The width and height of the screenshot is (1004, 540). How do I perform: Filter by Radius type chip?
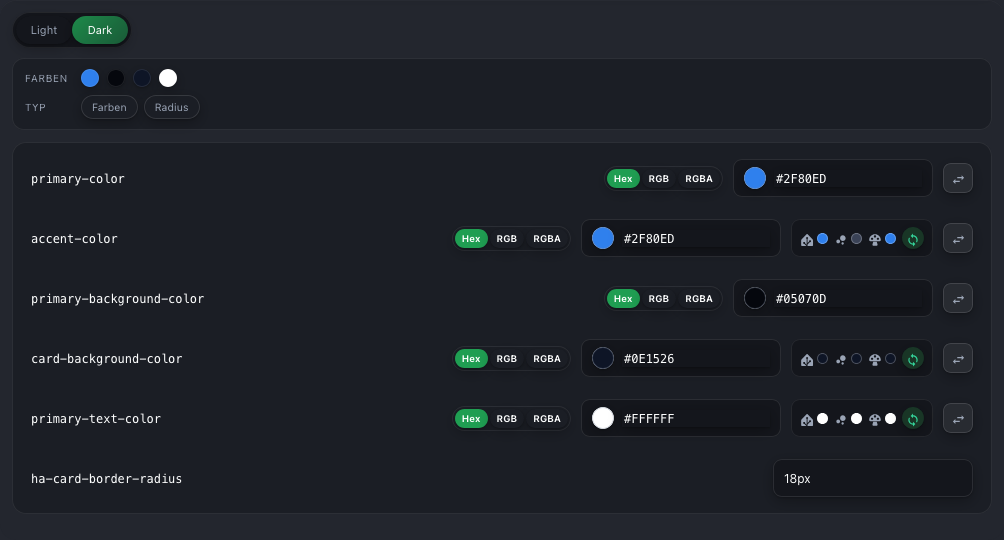(x=172, y=107)
